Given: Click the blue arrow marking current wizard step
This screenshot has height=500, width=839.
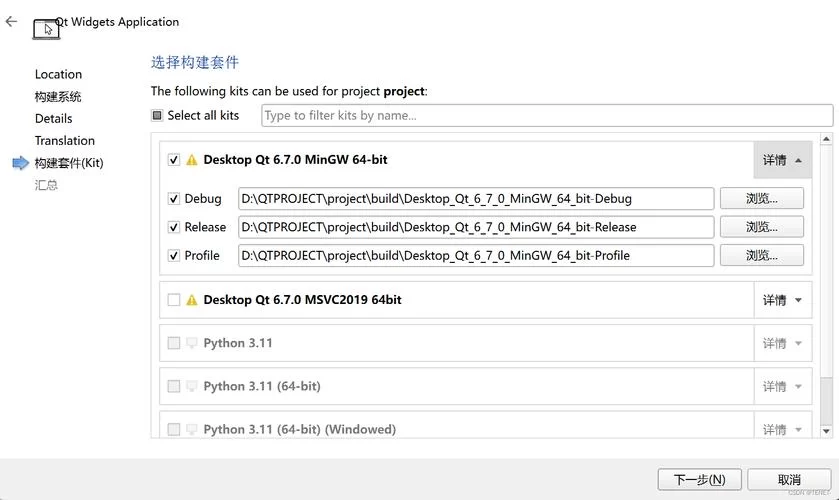Looking at the screenshot, I should [x=20, y=163].
